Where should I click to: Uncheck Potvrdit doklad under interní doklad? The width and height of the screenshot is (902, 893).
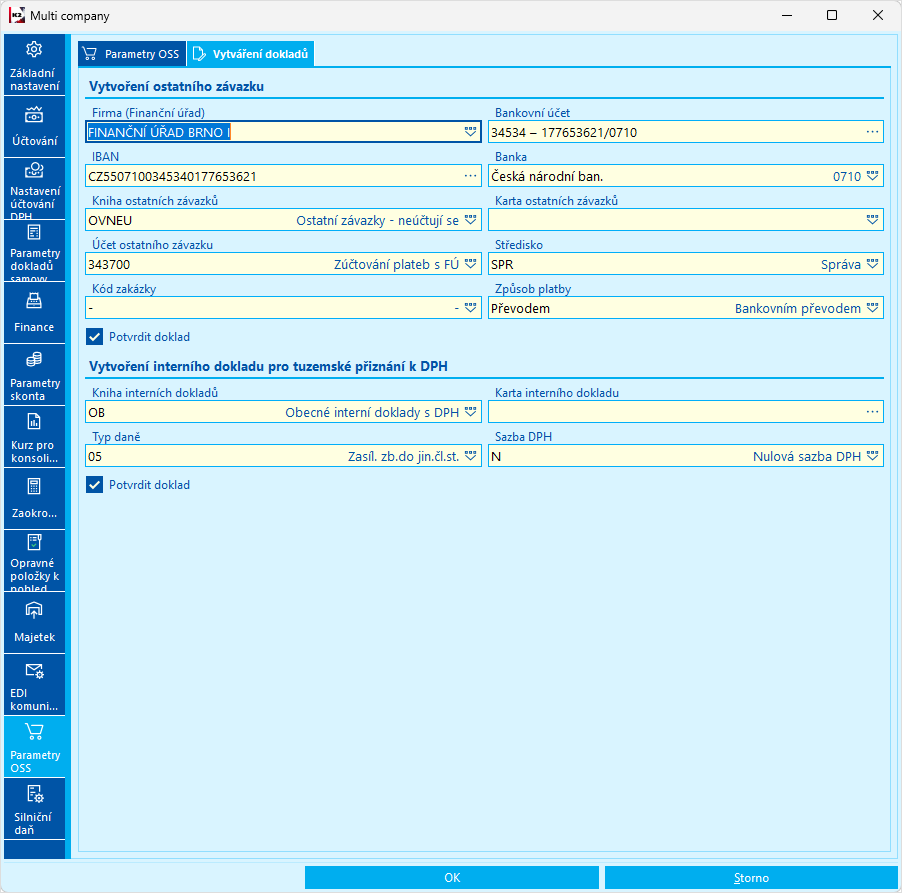(x=94, y=485)
